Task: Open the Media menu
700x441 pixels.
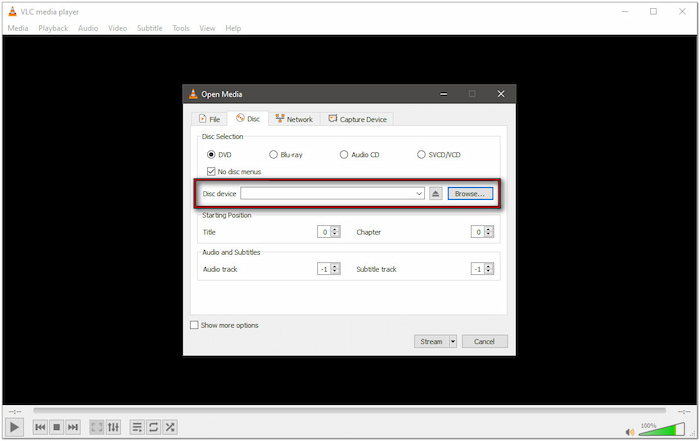Action: click(x=18, y=28)
